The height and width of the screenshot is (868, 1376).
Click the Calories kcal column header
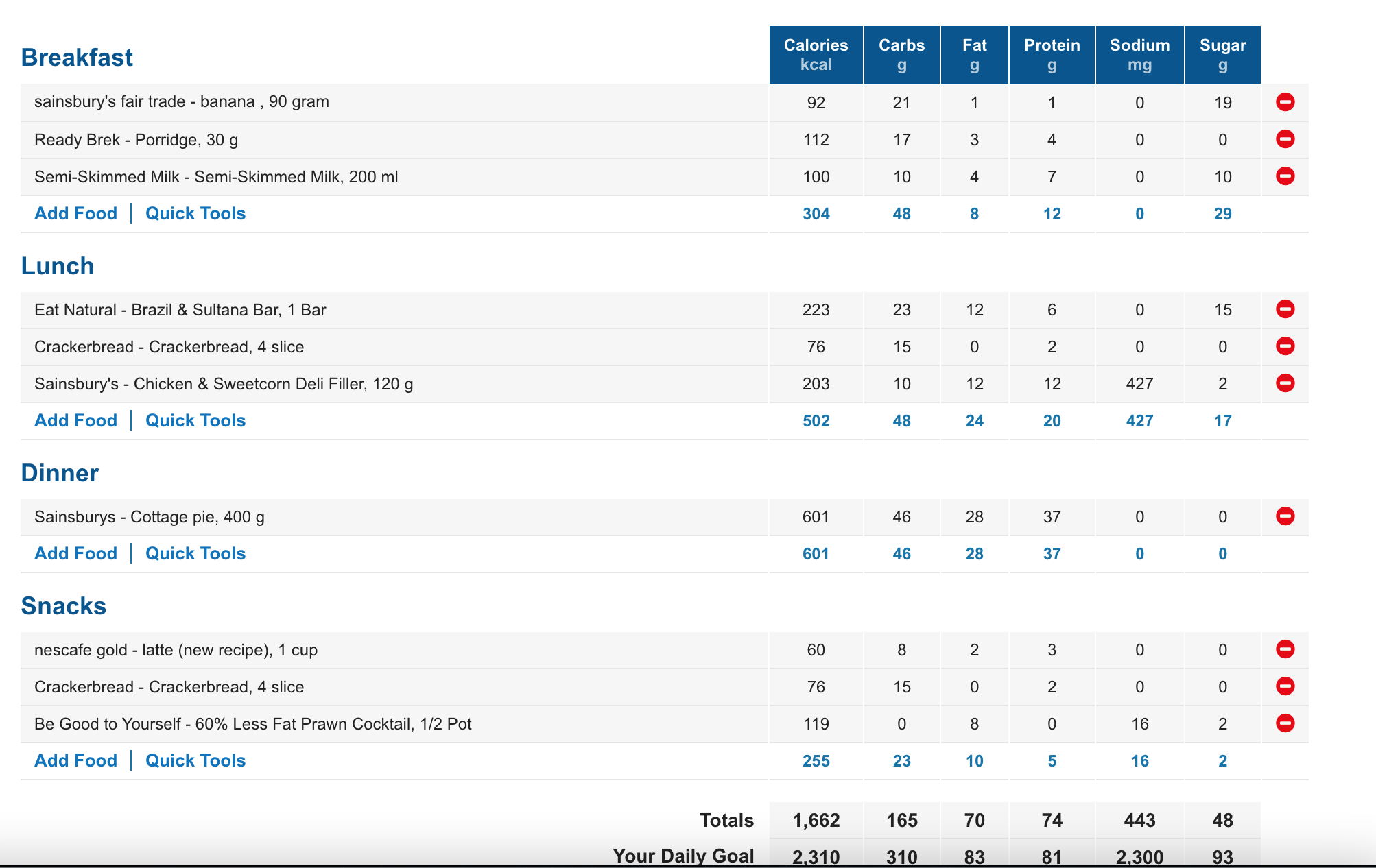(x=816, y=55)
